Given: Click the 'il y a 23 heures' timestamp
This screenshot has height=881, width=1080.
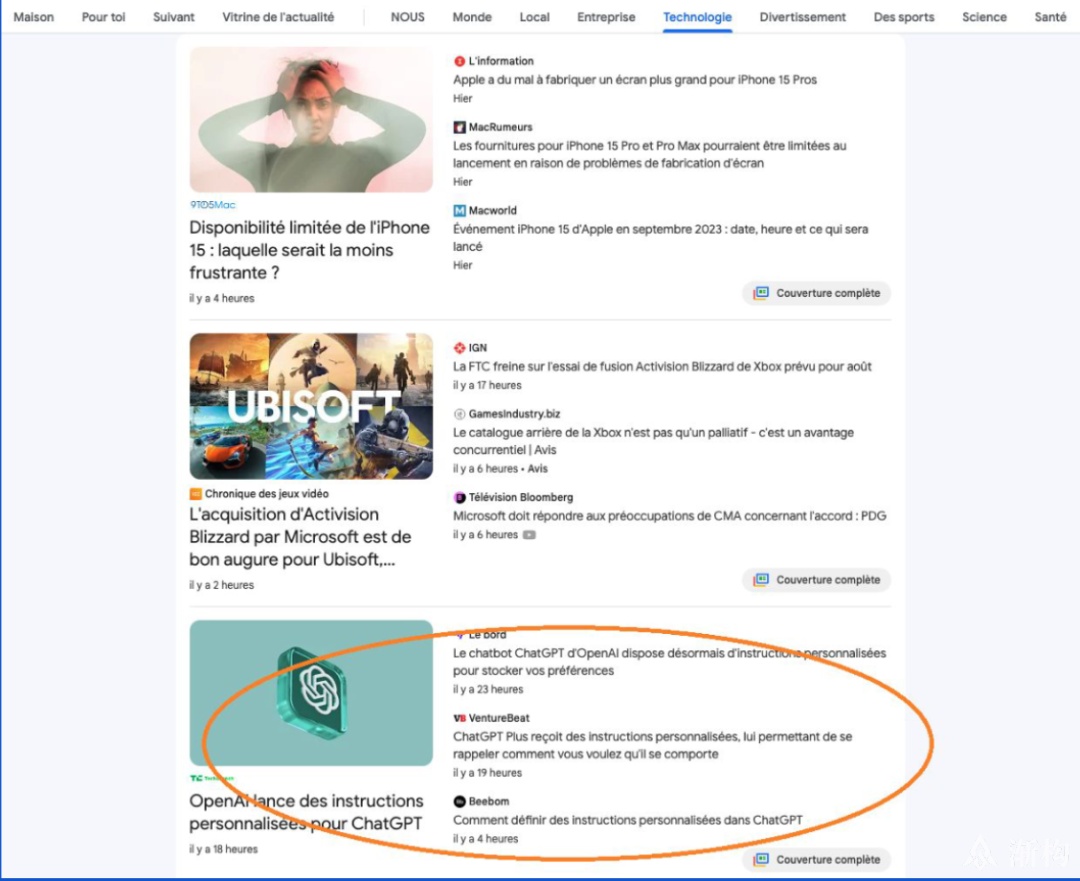Looking at the screenshot, I should point(488,690).
